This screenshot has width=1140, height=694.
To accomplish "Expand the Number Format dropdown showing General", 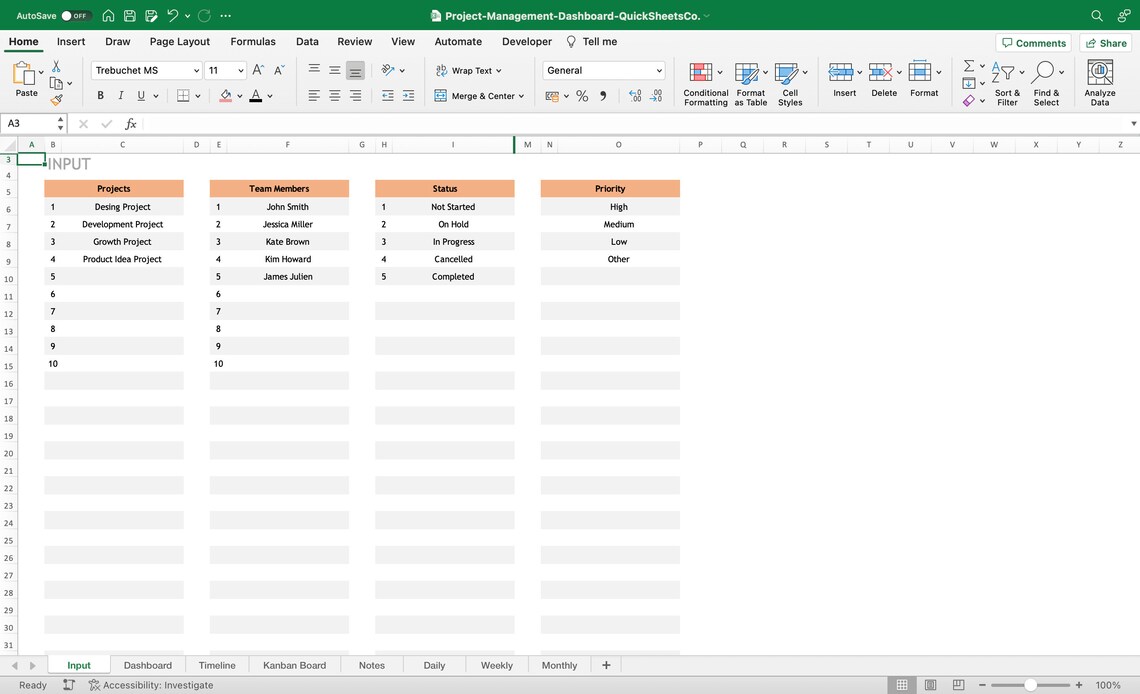I will click(657, 70).
